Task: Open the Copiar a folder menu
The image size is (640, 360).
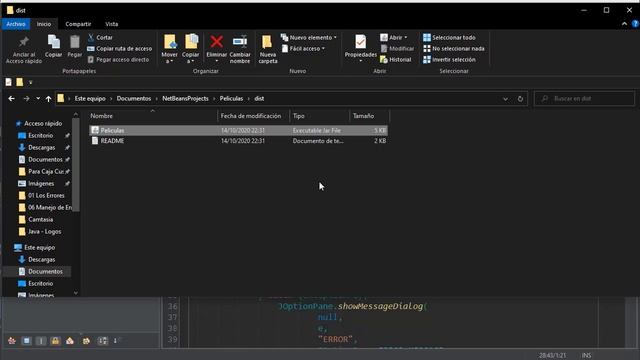Action: click(191, 49)
